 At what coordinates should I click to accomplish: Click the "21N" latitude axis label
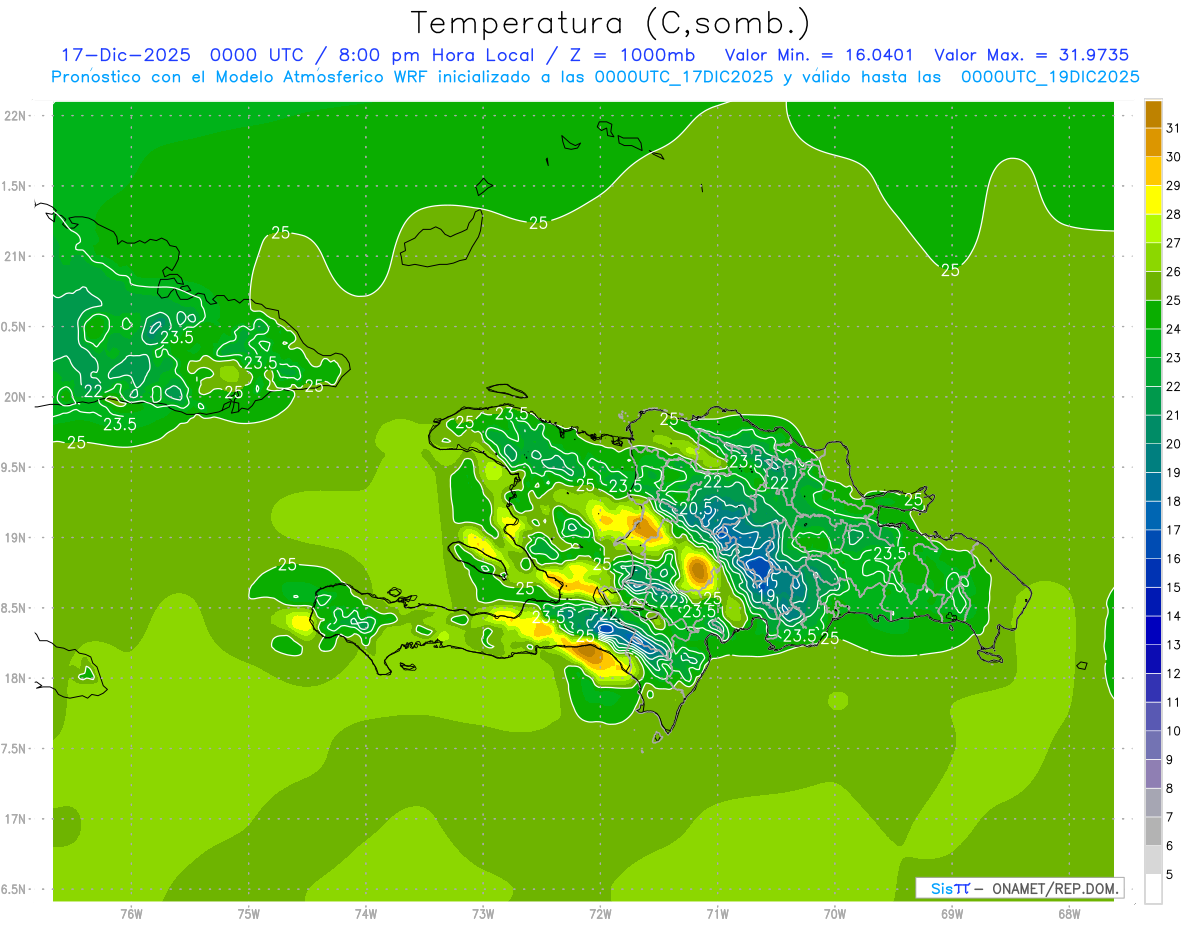[15, 256]
